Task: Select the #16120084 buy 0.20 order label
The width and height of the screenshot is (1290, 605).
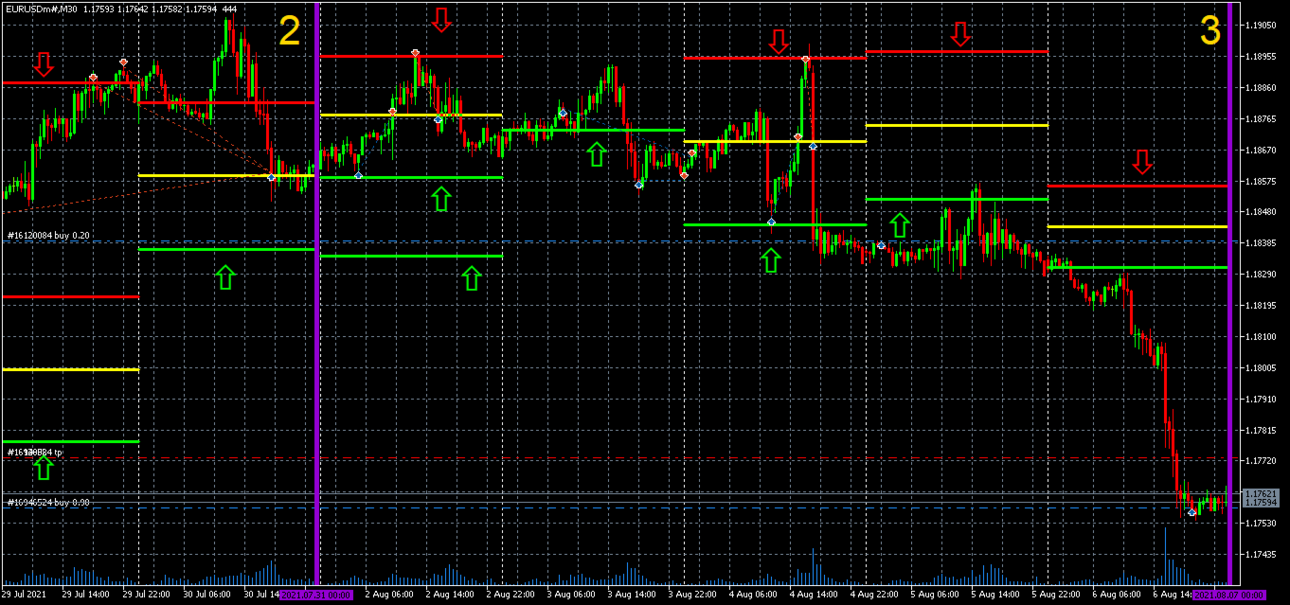Action: (x=48, y=236)
